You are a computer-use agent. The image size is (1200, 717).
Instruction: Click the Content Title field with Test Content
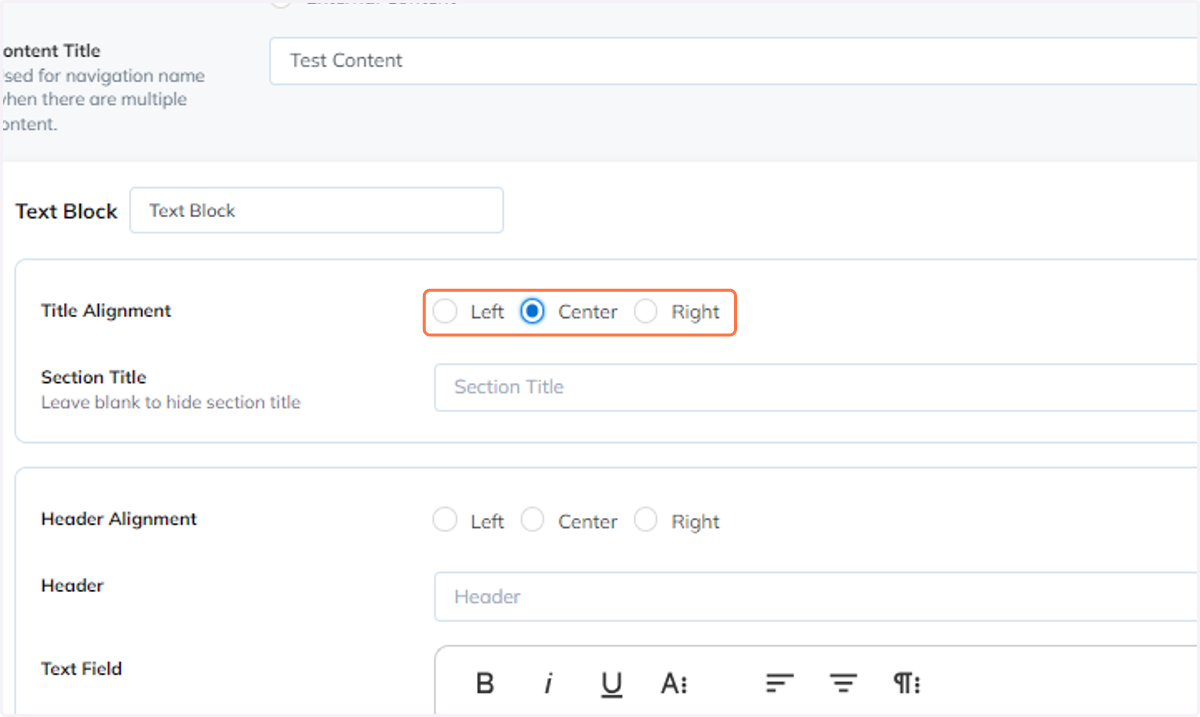coord(734,61)
